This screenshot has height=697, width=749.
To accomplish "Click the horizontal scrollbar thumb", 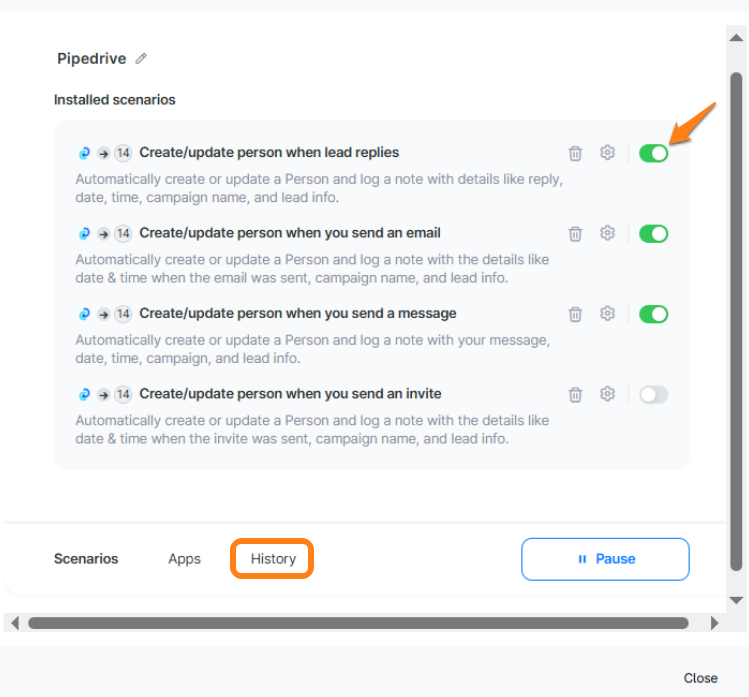I will coord(358,623).
